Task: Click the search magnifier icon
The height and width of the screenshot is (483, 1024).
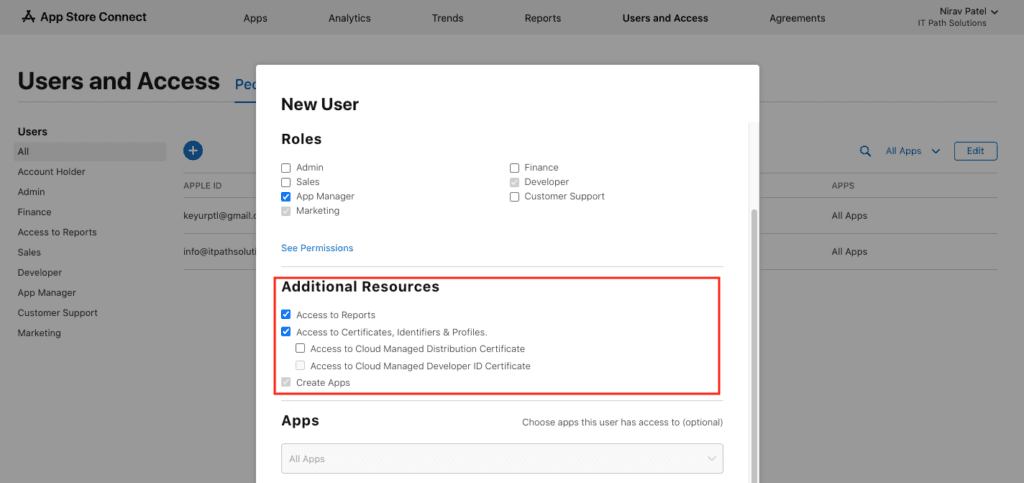Action: pyautogui.click(x=866, y=152)
